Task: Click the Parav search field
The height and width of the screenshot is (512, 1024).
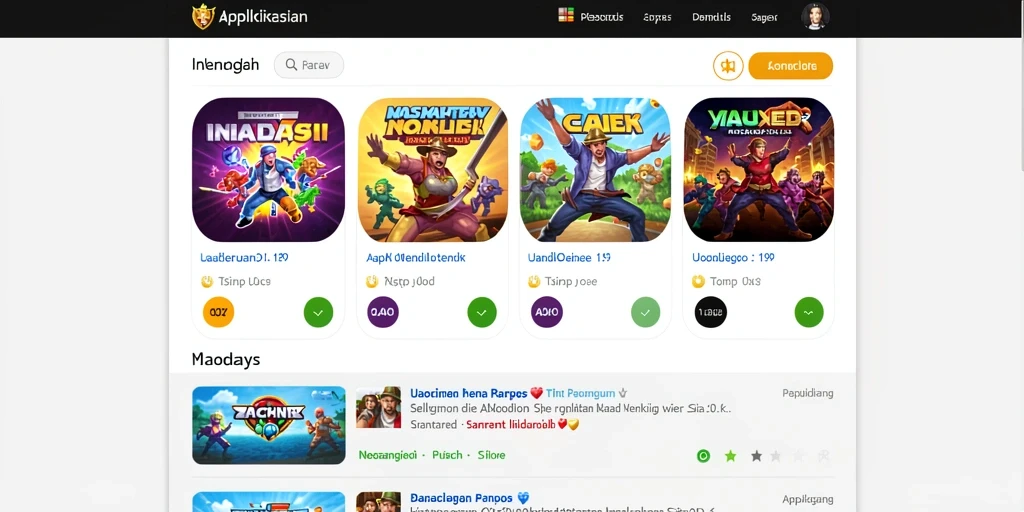Action: point(309,65)
